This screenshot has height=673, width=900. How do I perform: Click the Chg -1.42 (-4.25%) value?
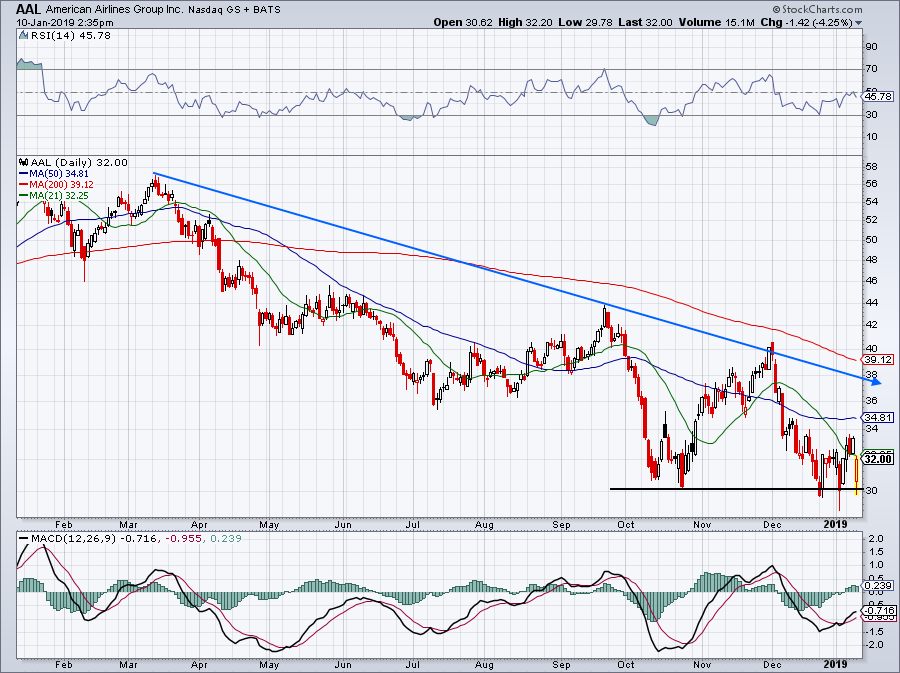coord(806,22)
